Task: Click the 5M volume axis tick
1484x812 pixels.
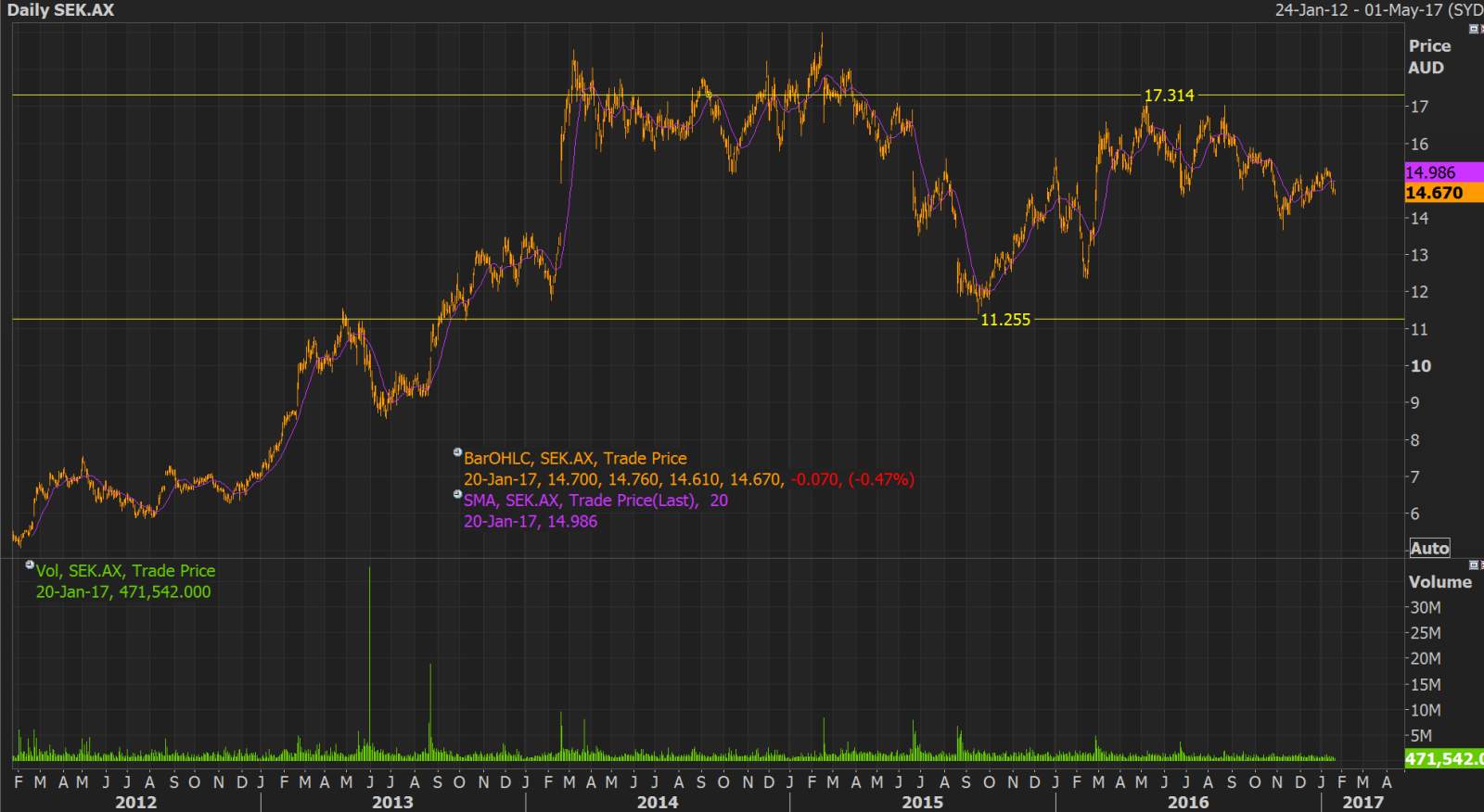Action: [1421, 736]
